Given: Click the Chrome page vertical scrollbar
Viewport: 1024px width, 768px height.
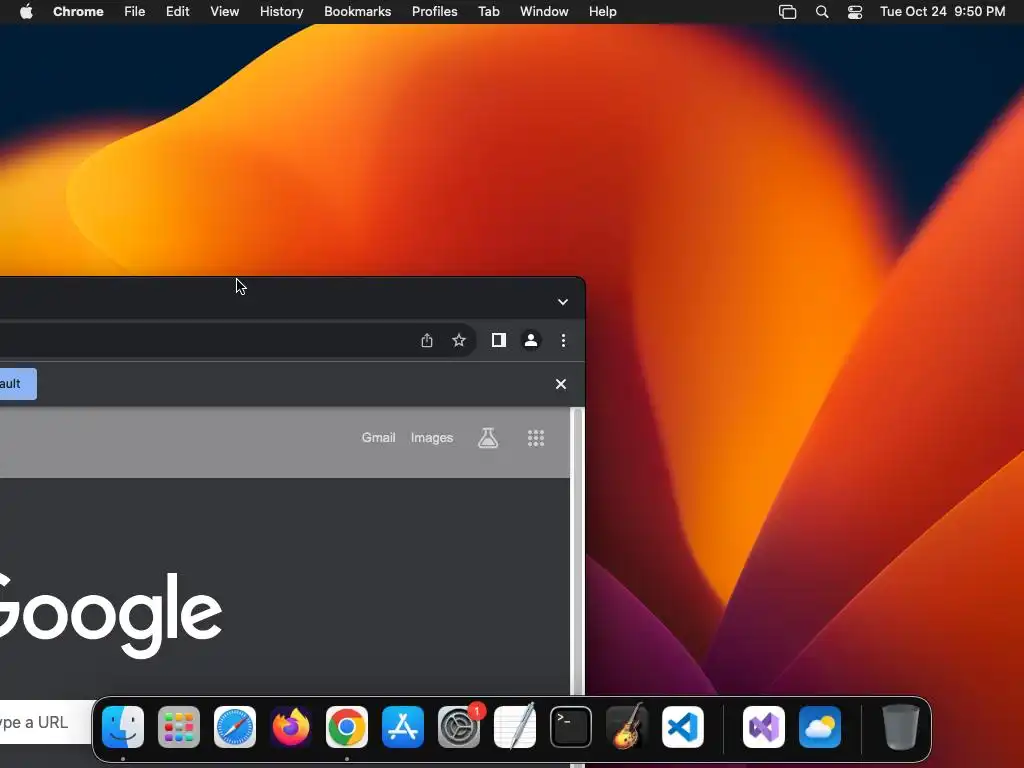Looking at the screenshot, I should click(x=577, y=552).
